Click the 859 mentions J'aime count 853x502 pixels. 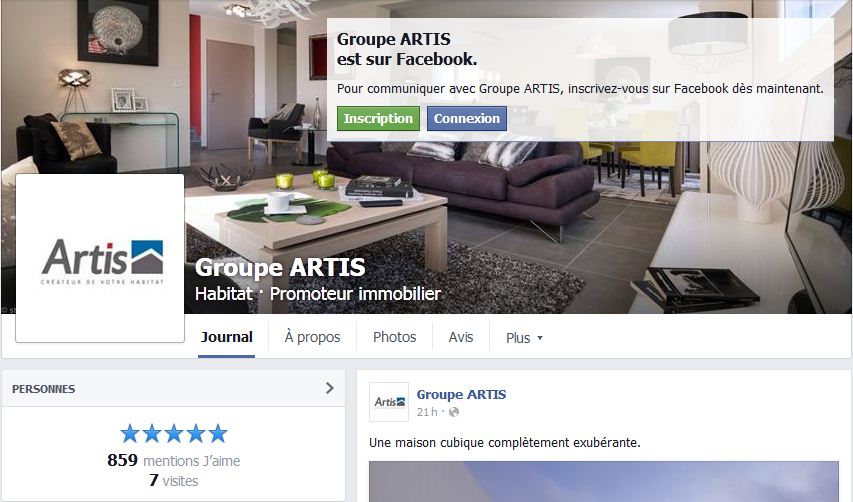coord(174,461)
